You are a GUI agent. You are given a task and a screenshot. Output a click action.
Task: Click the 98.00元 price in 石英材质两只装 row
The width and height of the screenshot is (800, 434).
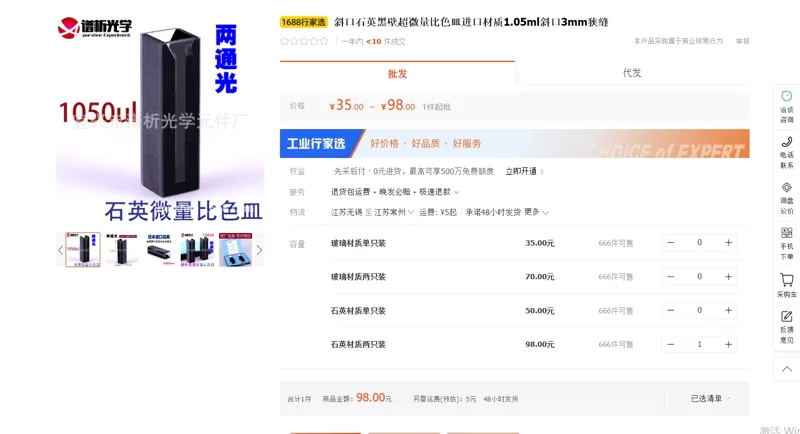click(539, 344)
